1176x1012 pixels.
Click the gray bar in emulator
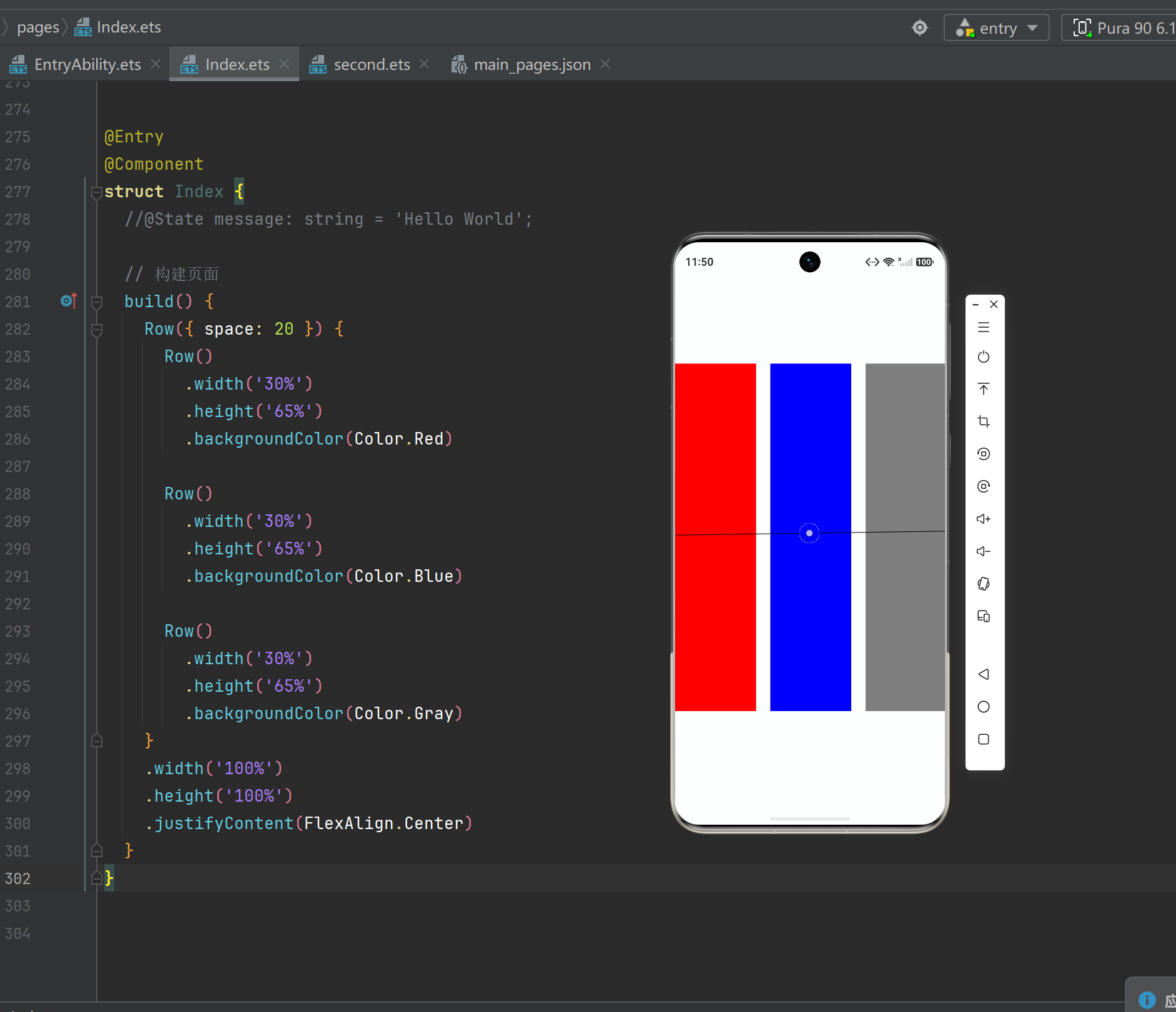[x=905, y=537]
